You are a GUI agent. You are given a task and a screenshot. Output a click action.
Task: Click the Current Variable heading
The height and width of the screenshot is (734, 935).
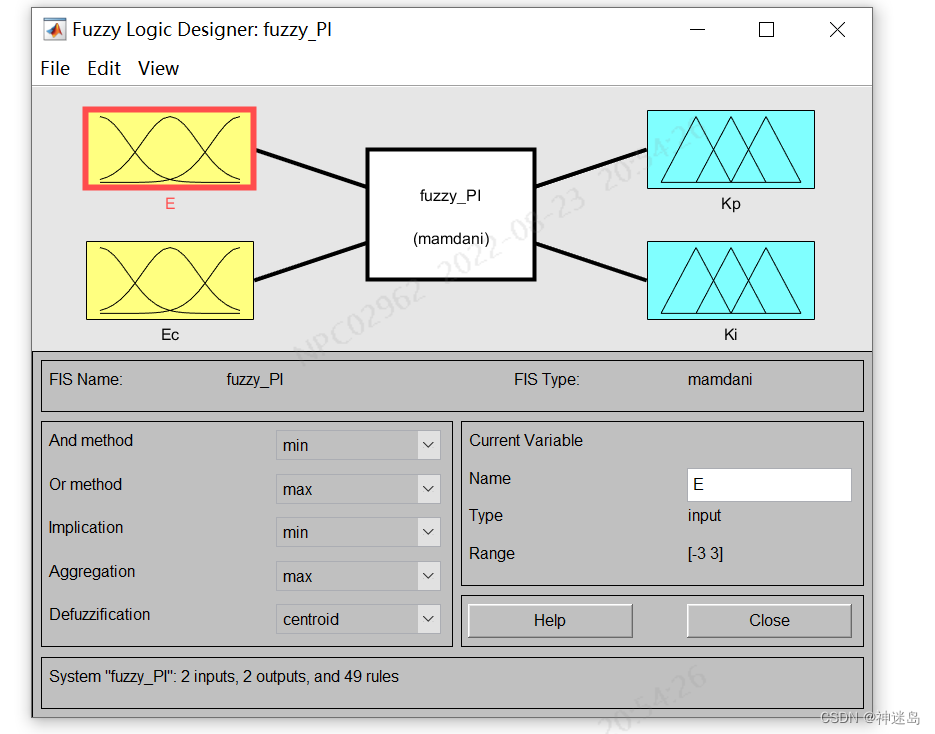point(526,440)
